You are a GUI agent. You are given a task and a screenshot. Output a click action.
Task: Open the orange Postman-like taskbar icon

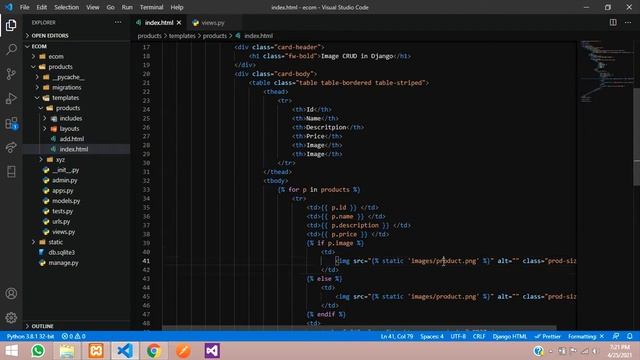[183, 351]
